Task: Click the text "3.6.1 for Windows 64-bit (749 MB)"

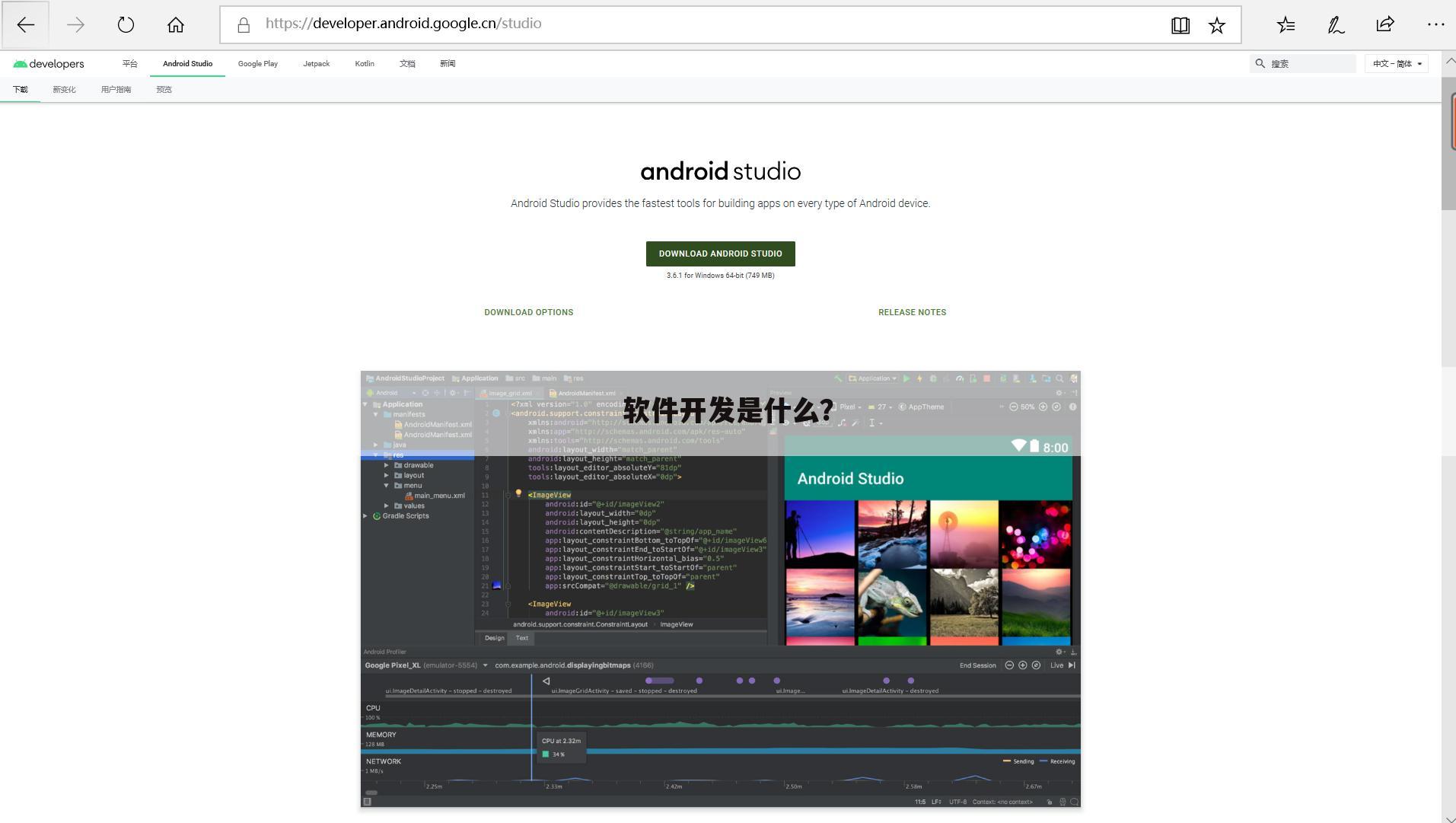Action: coord(721,276)
